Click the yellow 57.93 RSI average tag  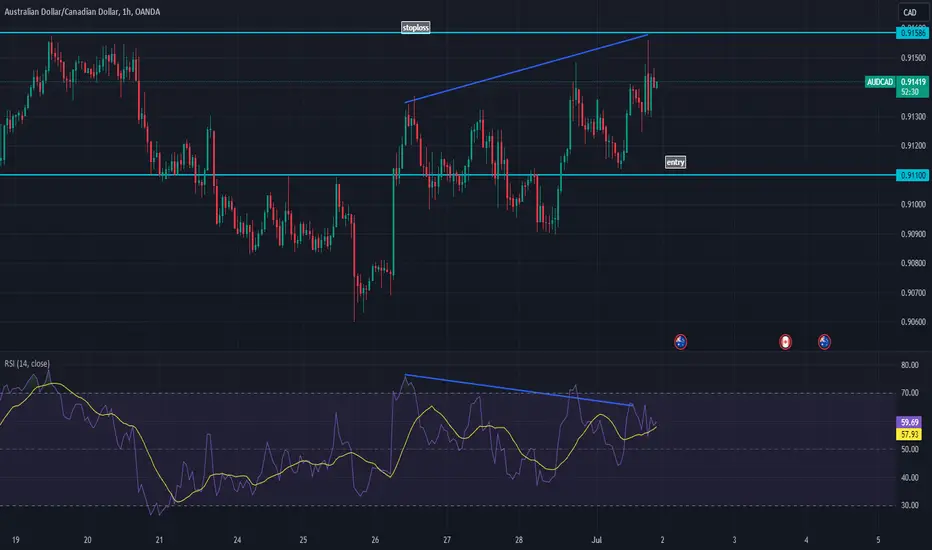(x=909, y=435)
